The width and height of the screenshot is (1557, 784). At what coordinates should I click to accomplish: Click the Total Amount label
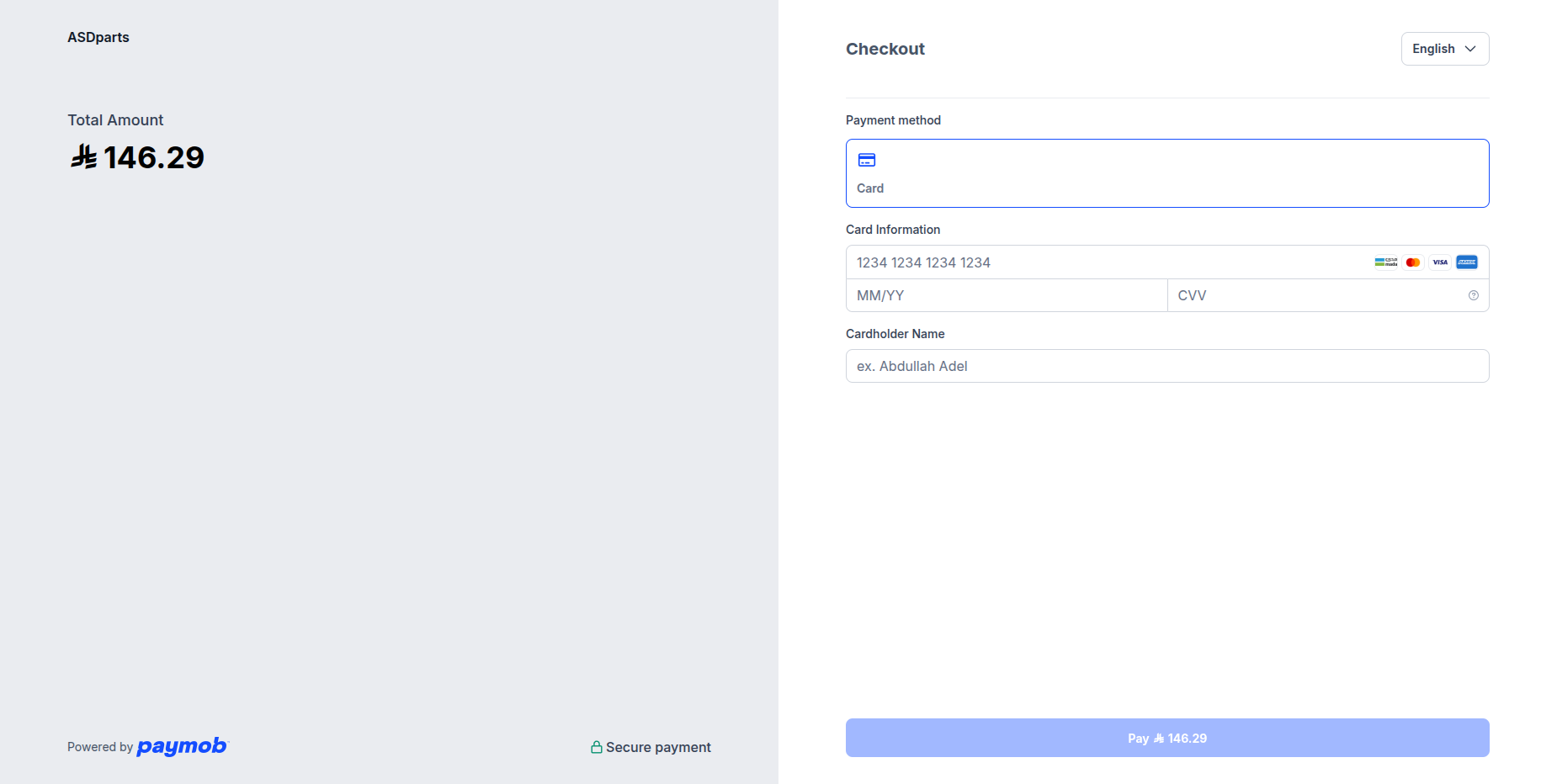pyautogui.click(x=115, y=120)
